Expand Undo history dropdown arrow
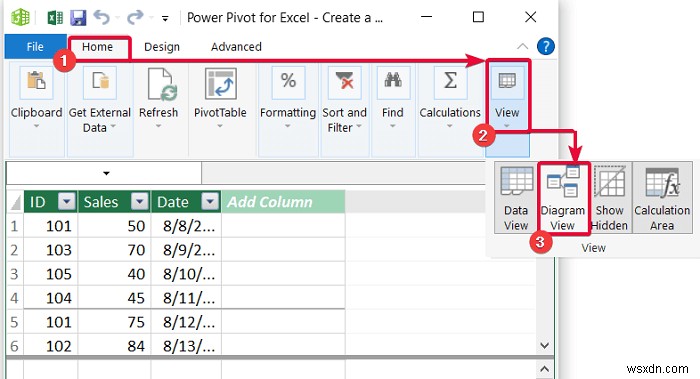This screenshot has width=700, height=379. pos(118,18)
